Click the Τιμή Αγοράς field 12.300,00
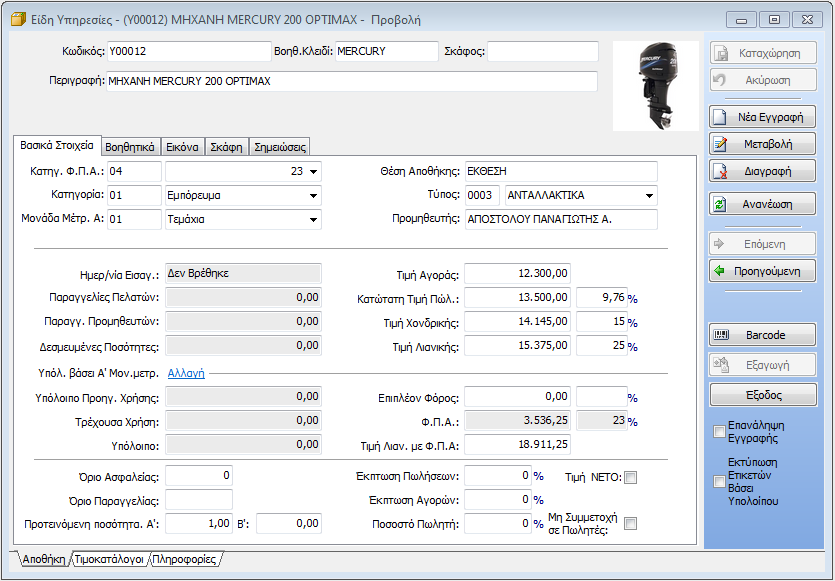 [517, 274]
